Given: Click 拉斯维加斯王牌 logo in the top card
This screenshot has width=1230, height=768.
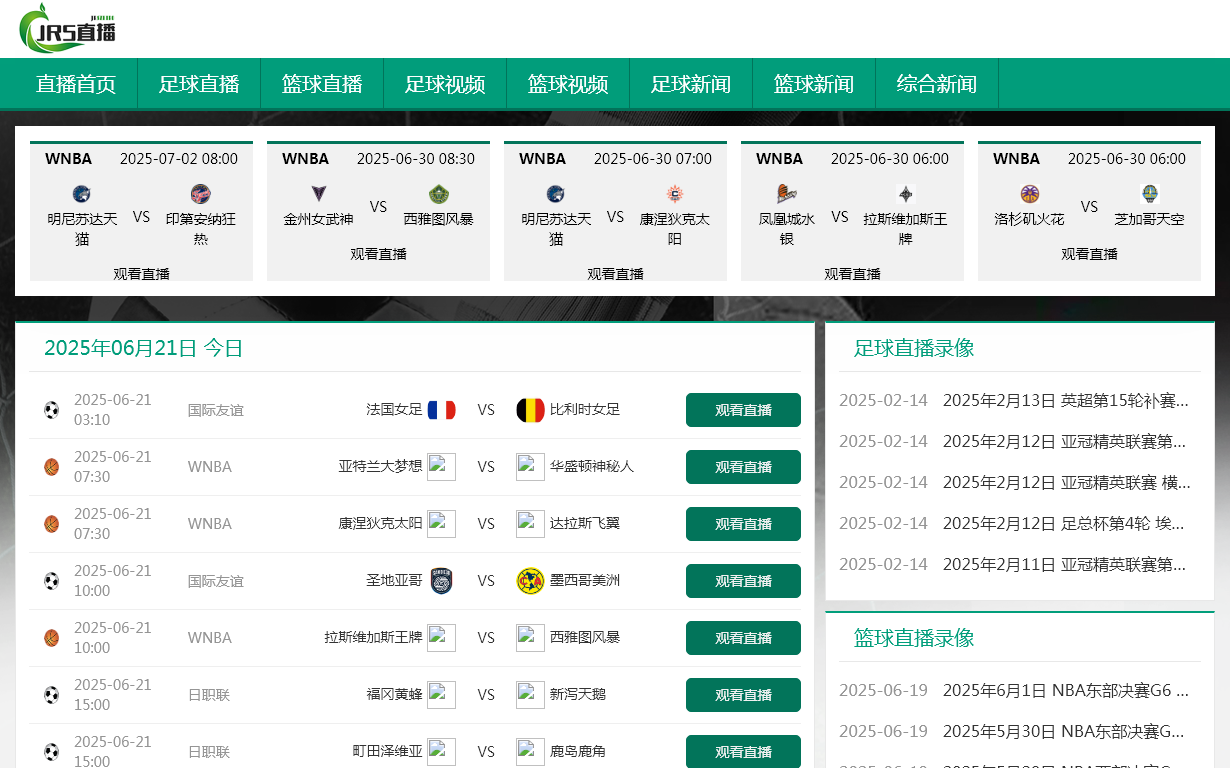Looking at the screenshot, I should pyautogui.click(x=906, y=194).
